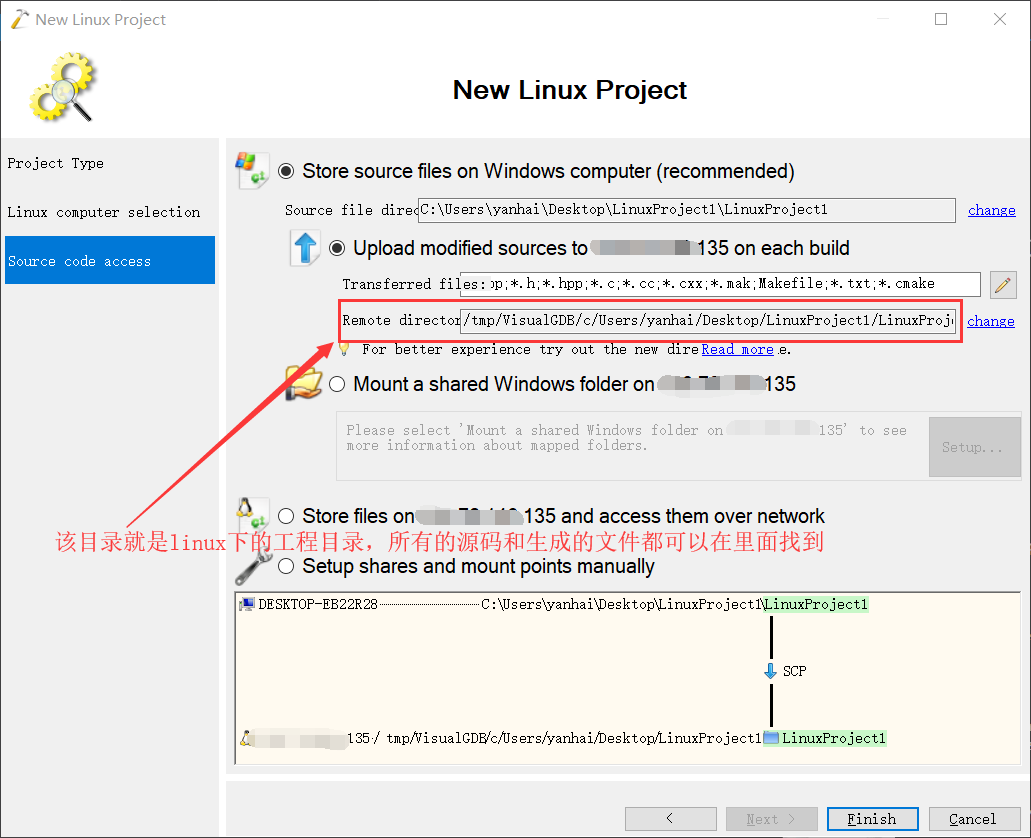
Task: Select mounting a shared Windows folder
Action: point(336,384)
